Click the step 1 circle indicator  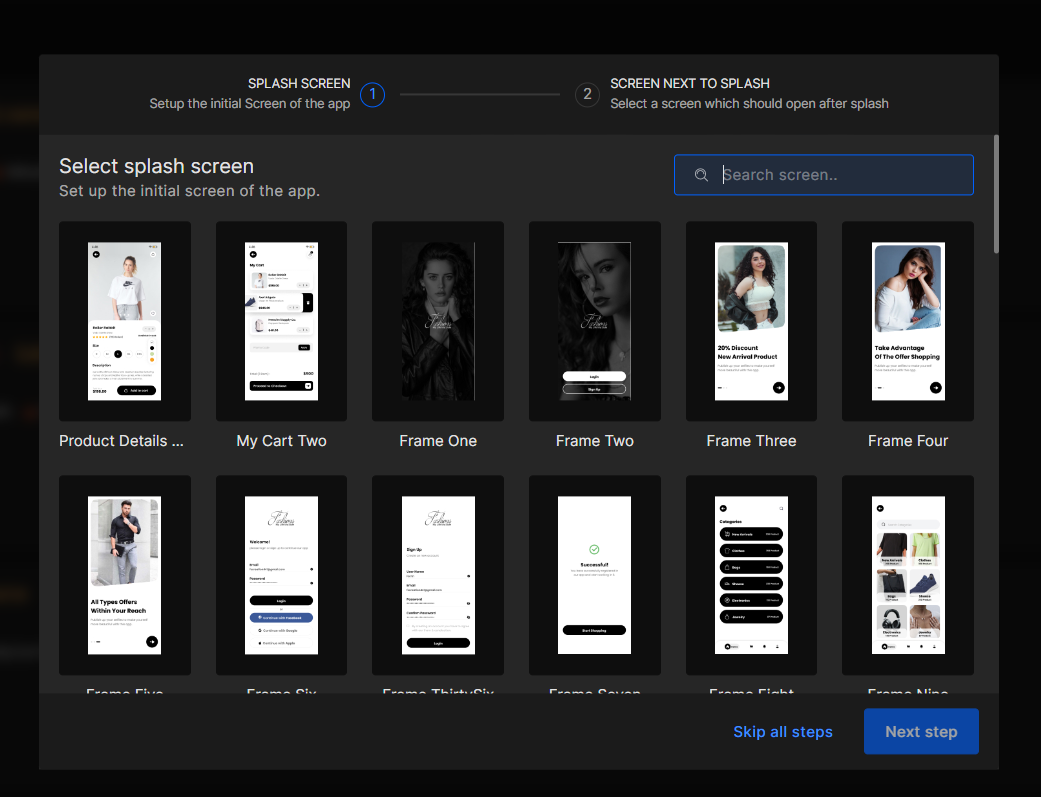tap(372, 94)
